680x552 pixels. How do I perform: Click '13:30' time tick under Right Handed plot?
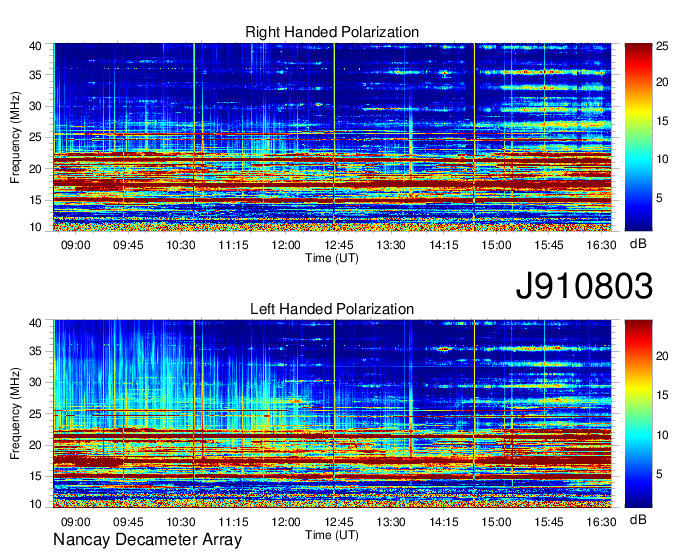391,245
